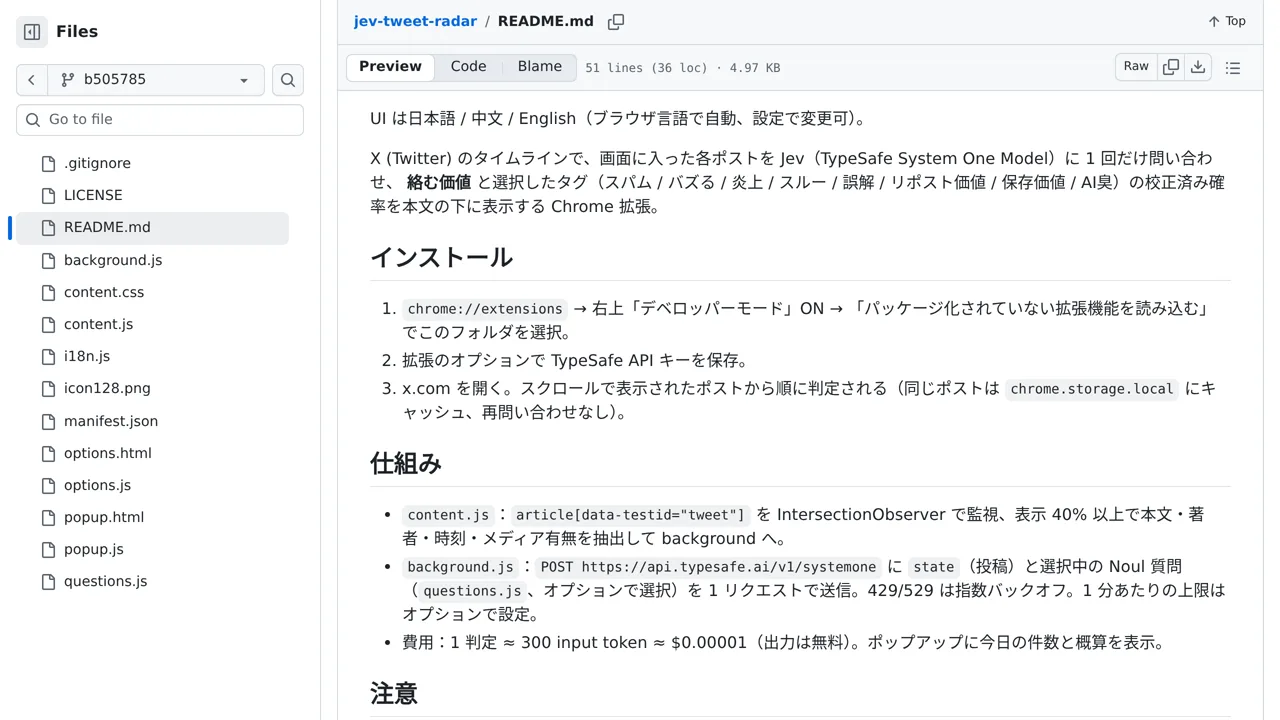Copy the README.md path icon
The width and height of the screenshot is (1280, 720).
point(616,21)
